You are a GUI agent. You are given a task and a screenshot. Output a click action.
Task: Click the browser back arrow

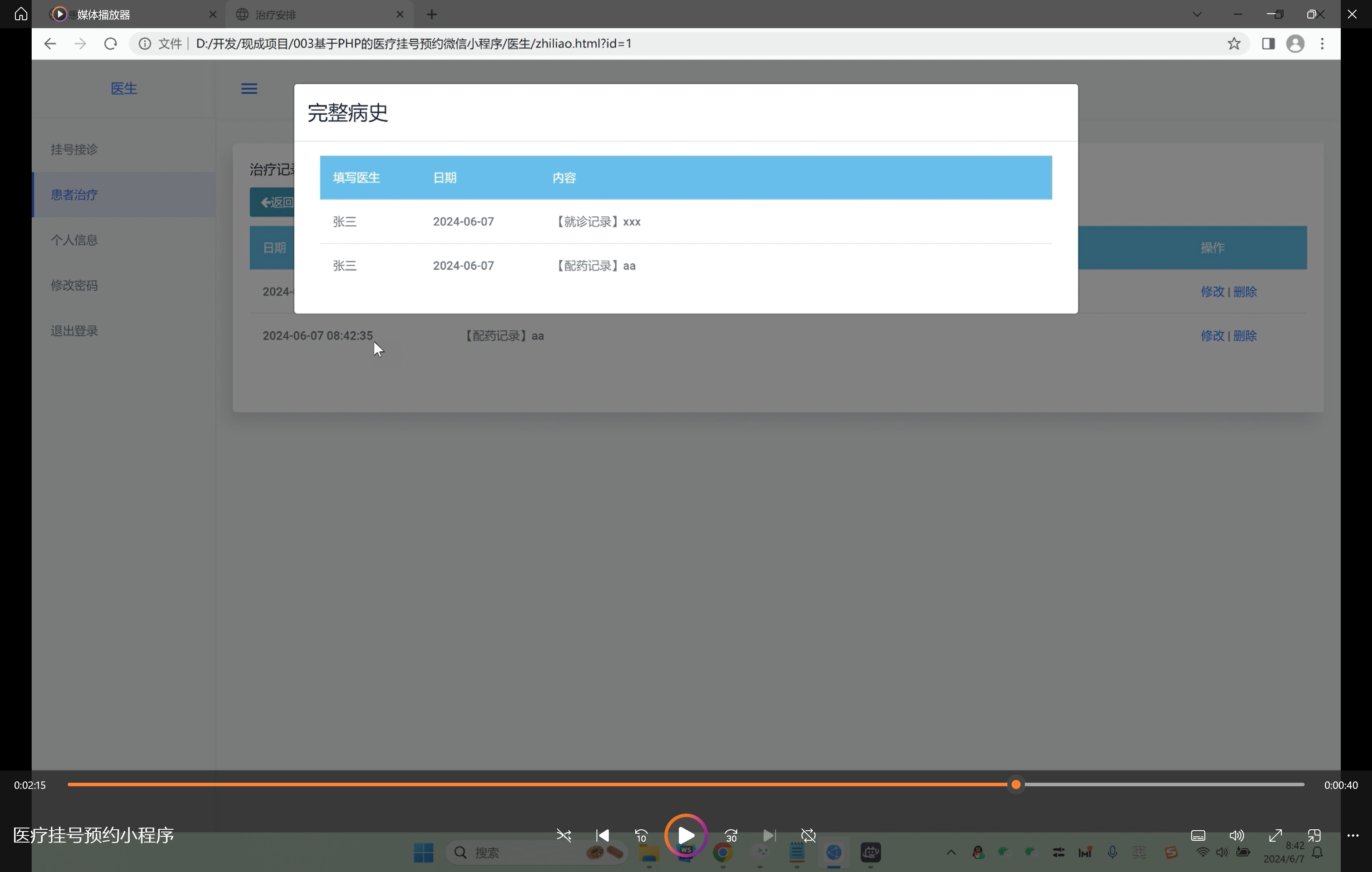[x=50, y=44]
